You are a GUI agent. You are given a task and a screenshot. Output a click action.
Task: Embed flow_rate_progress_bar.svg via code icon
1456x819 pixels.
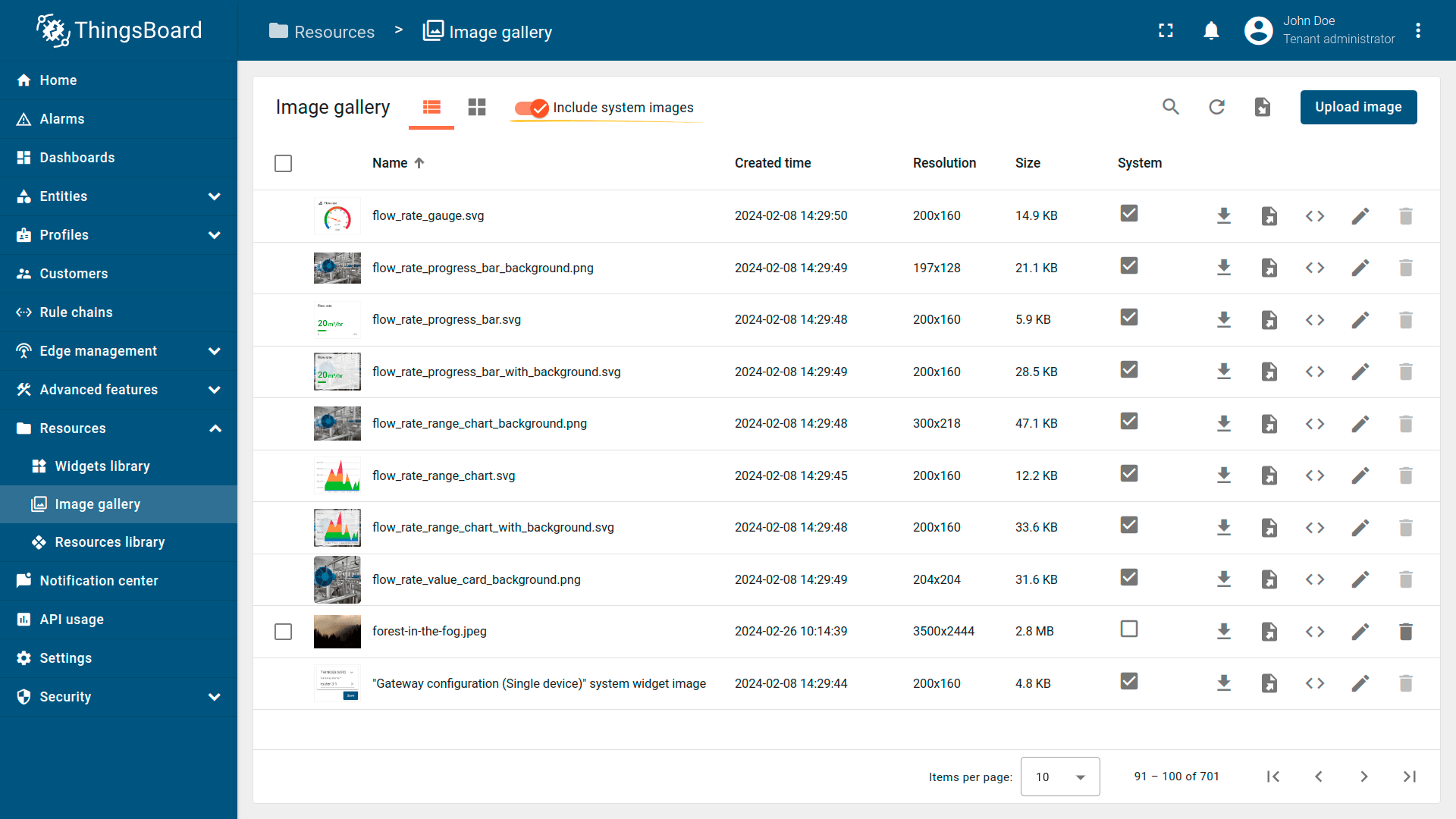[x=1314, y=320]
